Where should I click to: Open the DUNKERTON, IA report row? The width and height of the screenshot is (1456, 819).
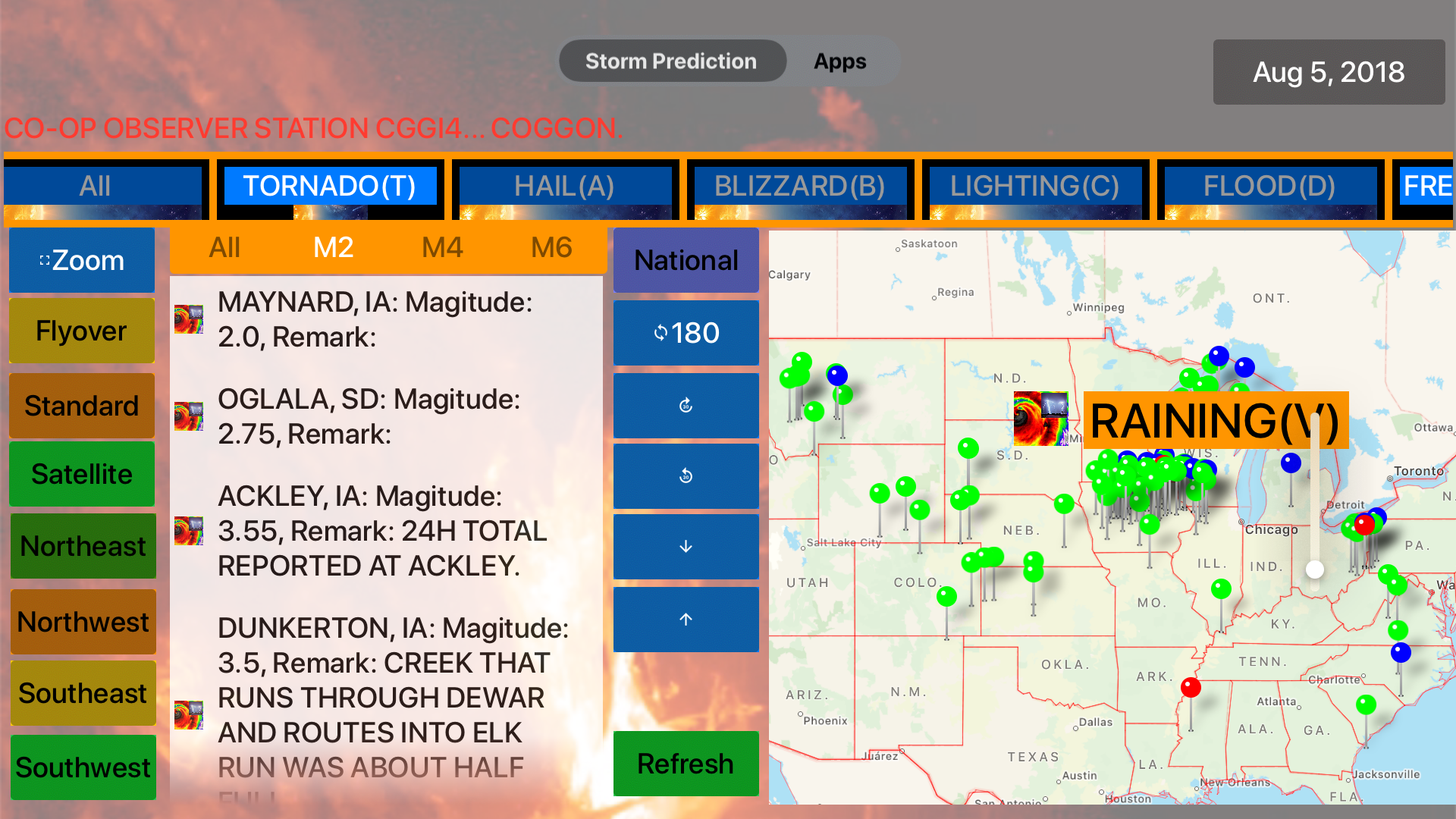point(387,705)
